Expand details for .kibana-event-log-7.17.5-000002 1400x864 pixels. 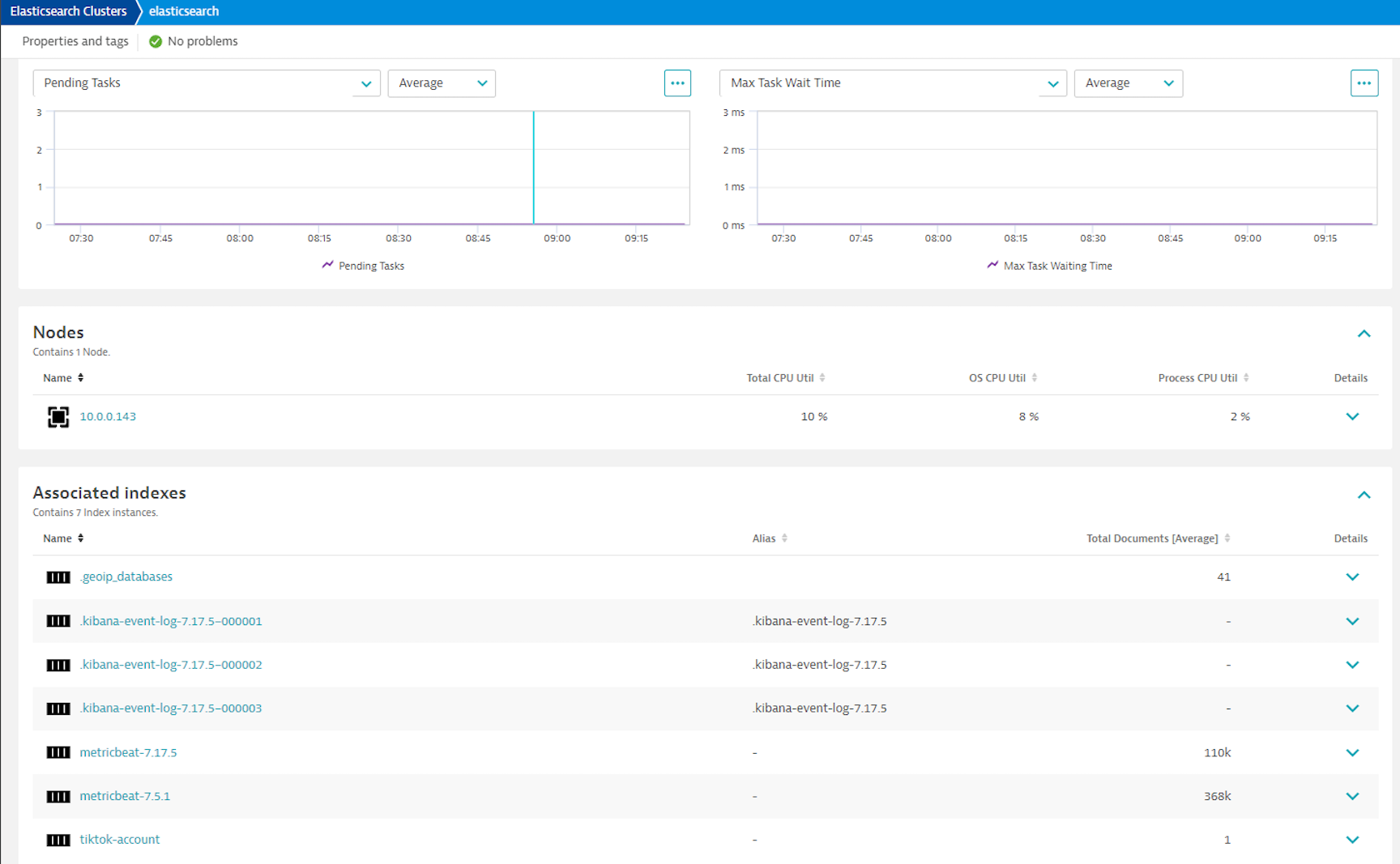[1352, 665]
